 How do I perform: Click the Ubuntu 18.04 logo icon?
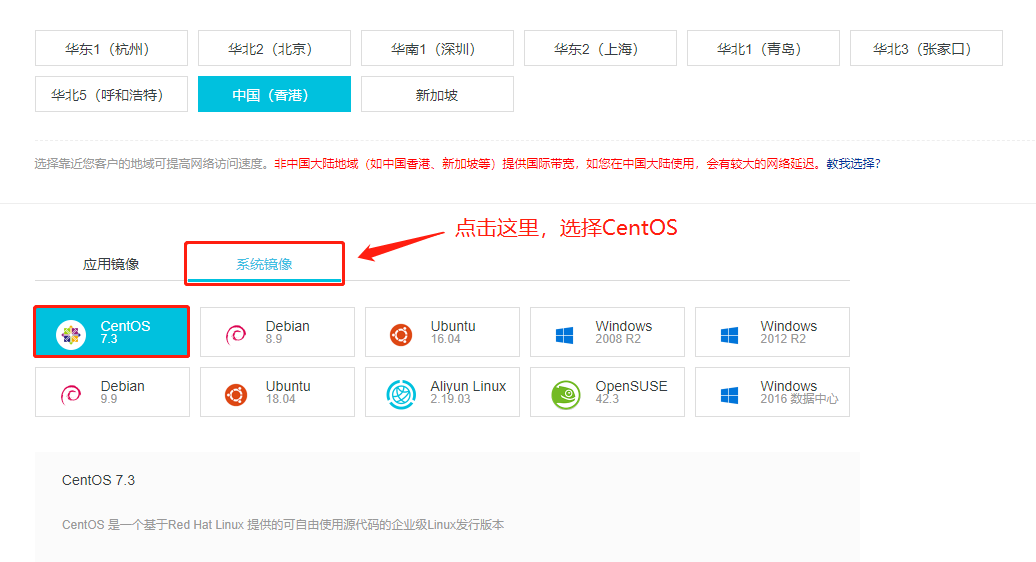[236, 394]
